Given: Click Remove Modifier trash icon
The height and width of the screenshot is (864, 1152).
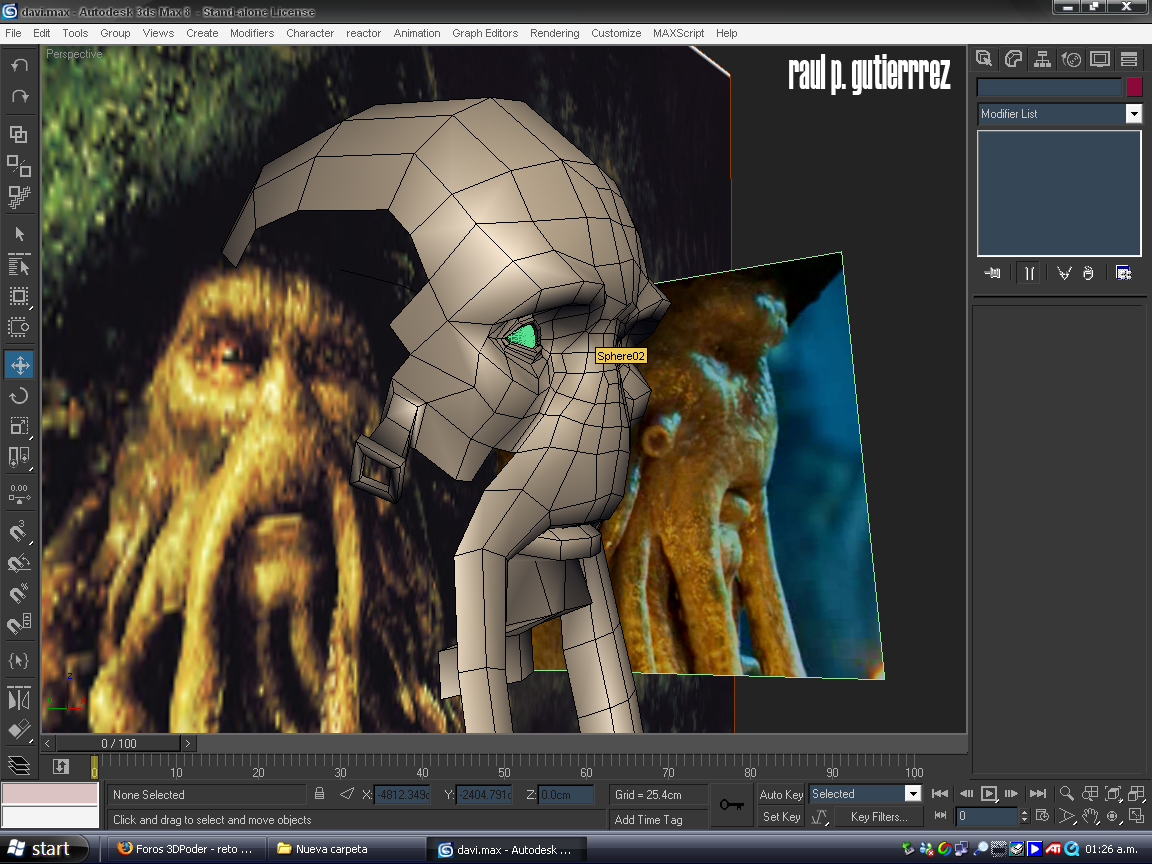Looking at the screenshot, I should pos(1088,273).
